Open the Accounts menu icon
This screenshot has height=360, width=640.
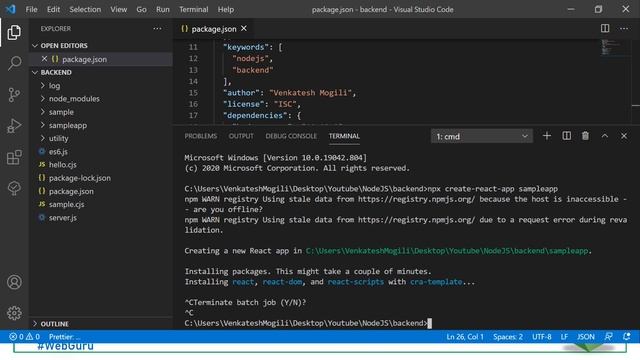pyautogui.click(x=14, y=282)
